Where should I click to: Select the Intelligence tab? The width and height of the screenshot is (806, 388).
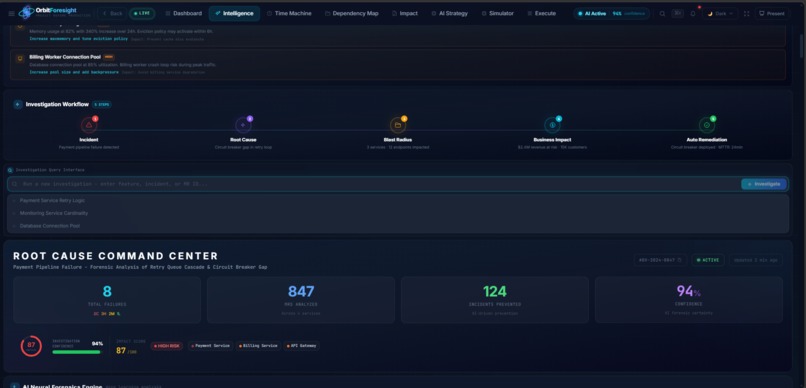tap(234, 13)
